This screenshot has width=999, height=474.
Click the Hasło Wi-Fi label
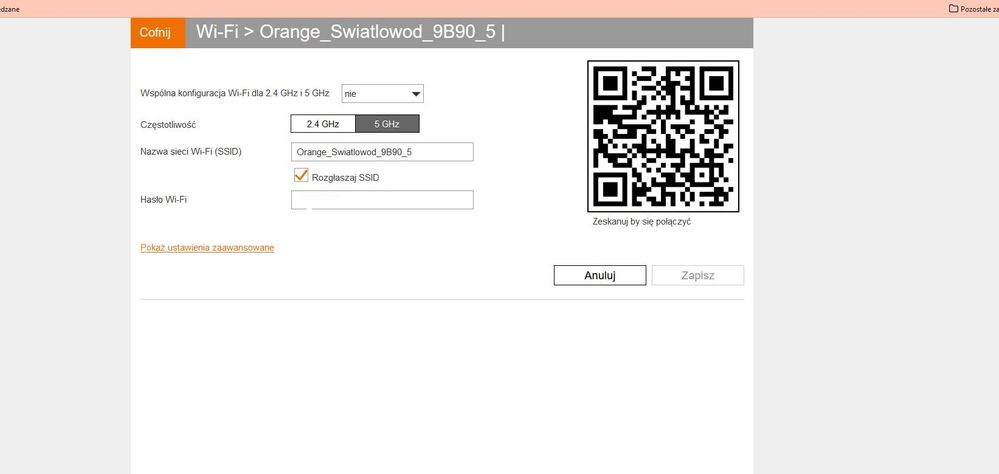(163, 199)
